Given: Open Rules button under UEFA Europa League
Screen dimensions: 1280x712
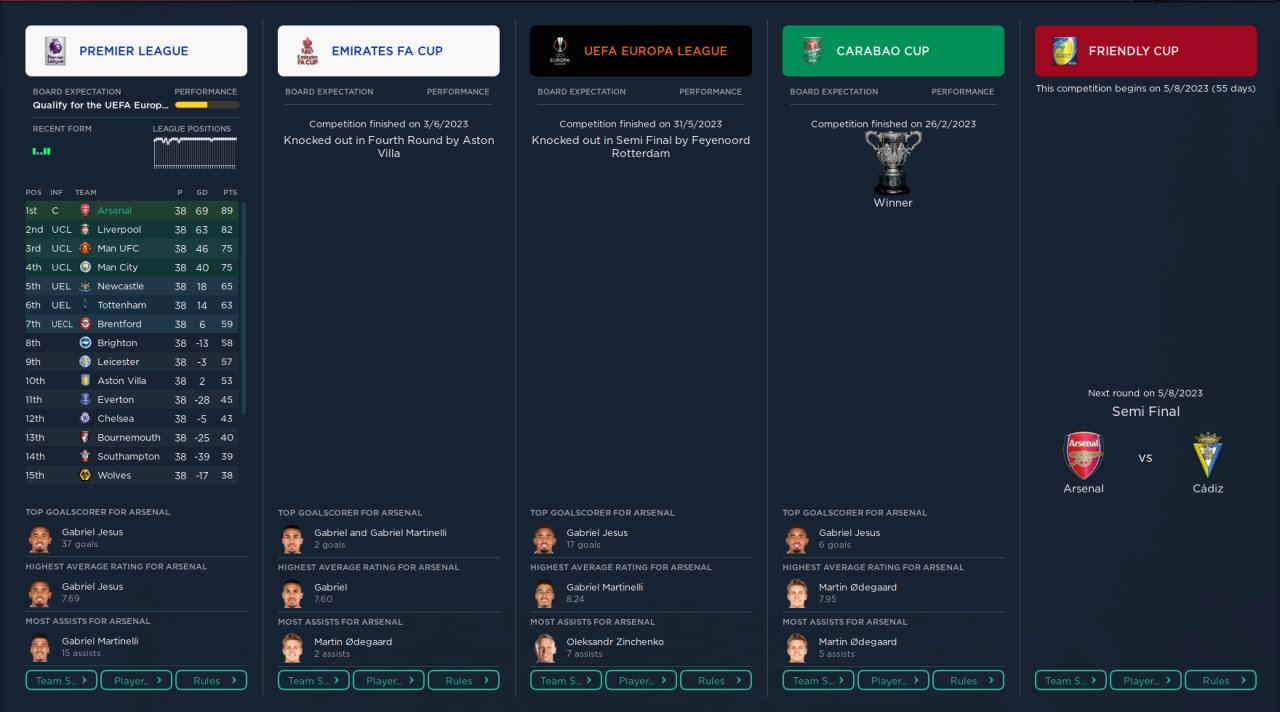Looking at the screenshot, I should 716,681.
